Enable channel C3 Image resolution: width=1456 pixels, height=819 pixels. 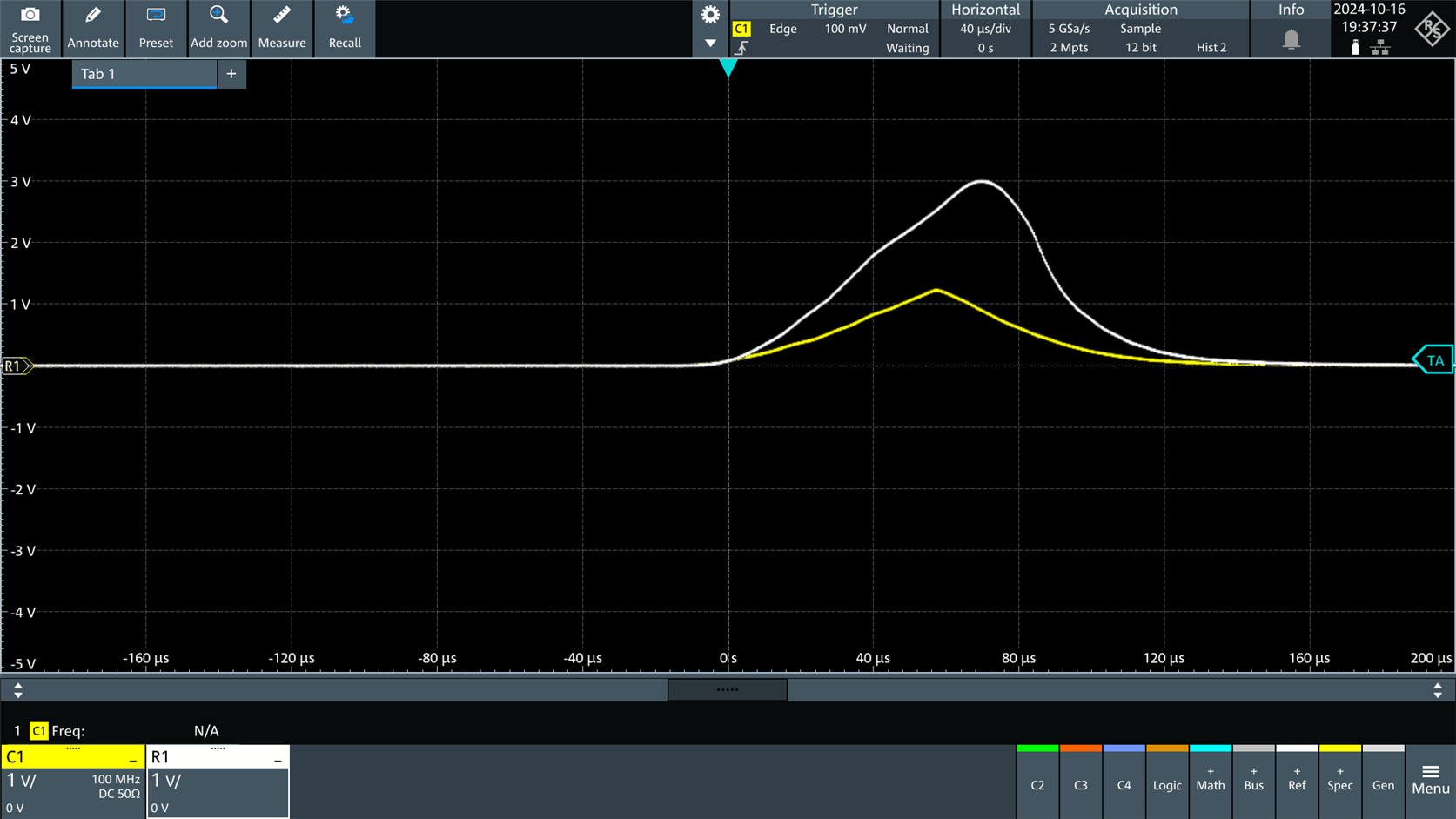pyautogui.click(x=1080, y=782)
